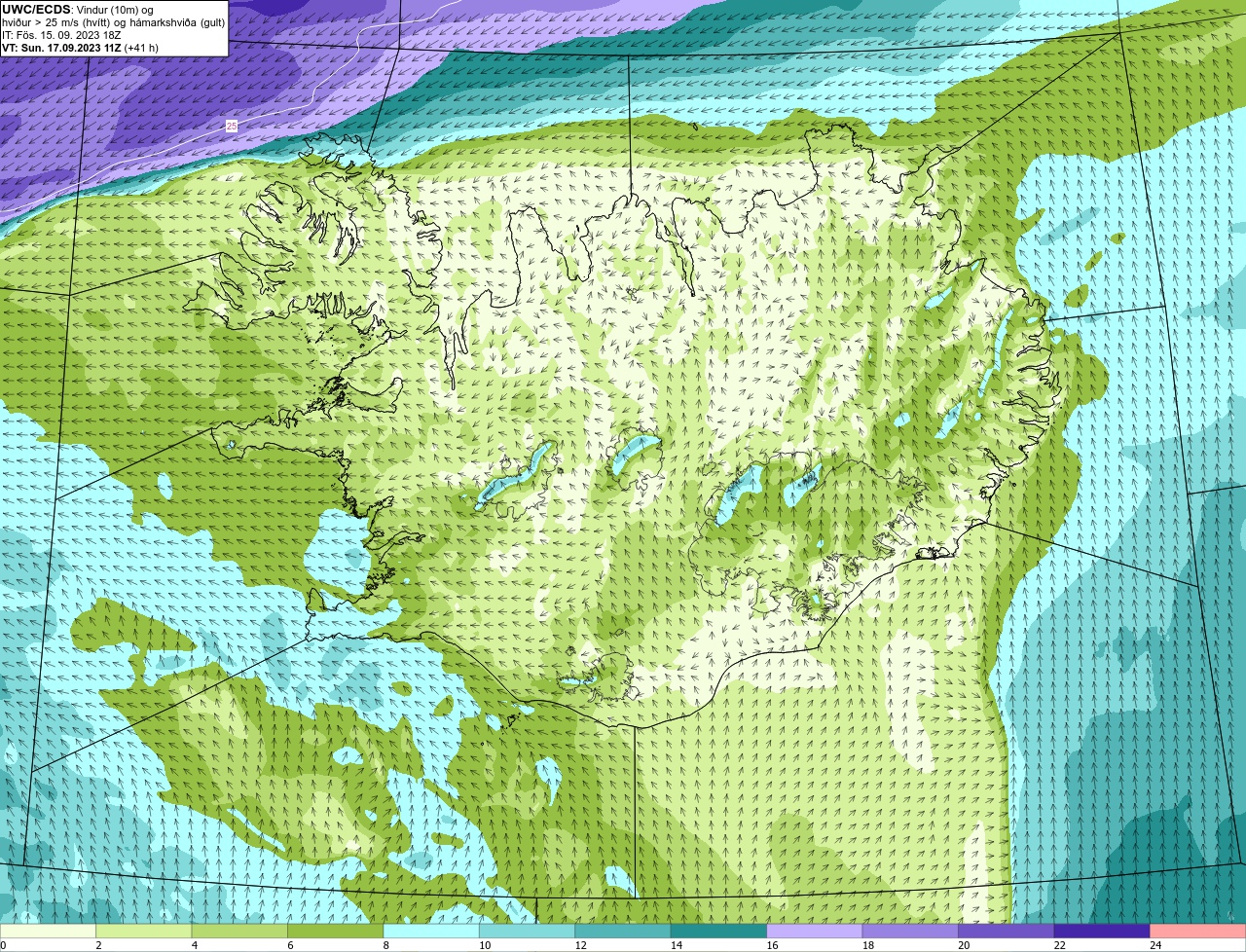Screen dimensions: 1246x952
Task: Click the scale number '8'
Action: click(x=385, y=945)
